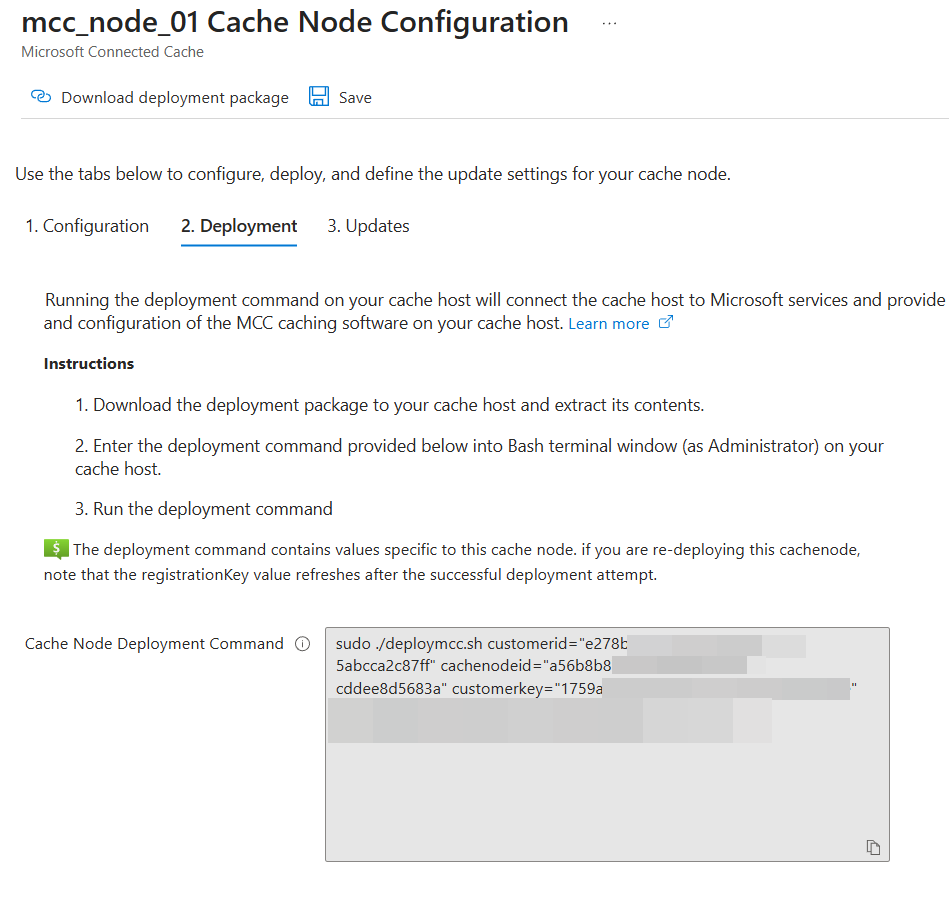Open the Updates tab

coord(368,226)
